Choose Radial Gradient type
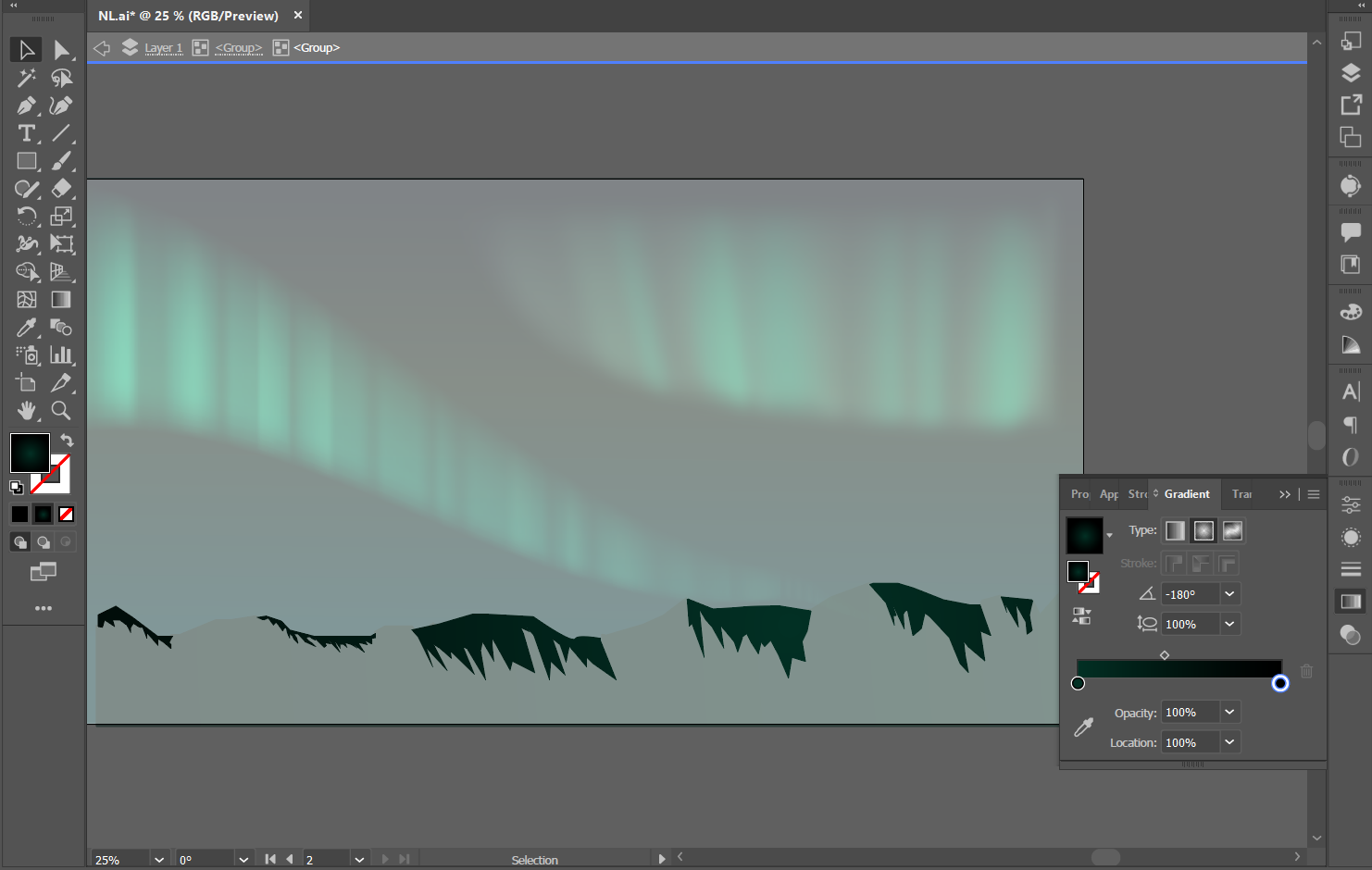Screen dimensions: 1372x870 click(x=1204, y=530)
